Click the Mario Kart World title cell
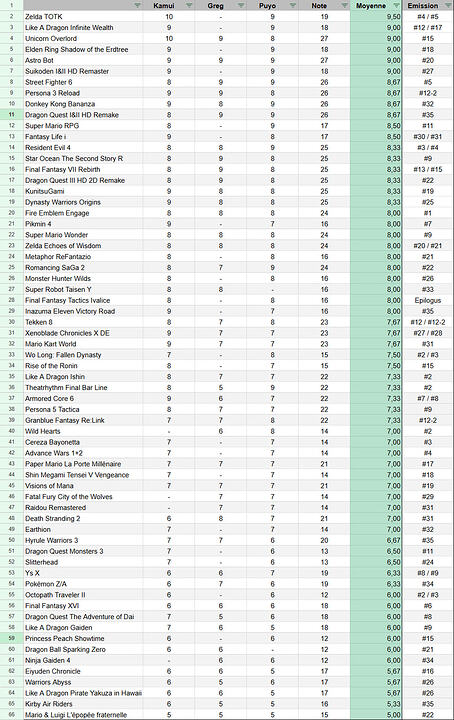Image resolution: width=454 pixels, height=720 pixels. pyautogui.click(x=83, y=344)
